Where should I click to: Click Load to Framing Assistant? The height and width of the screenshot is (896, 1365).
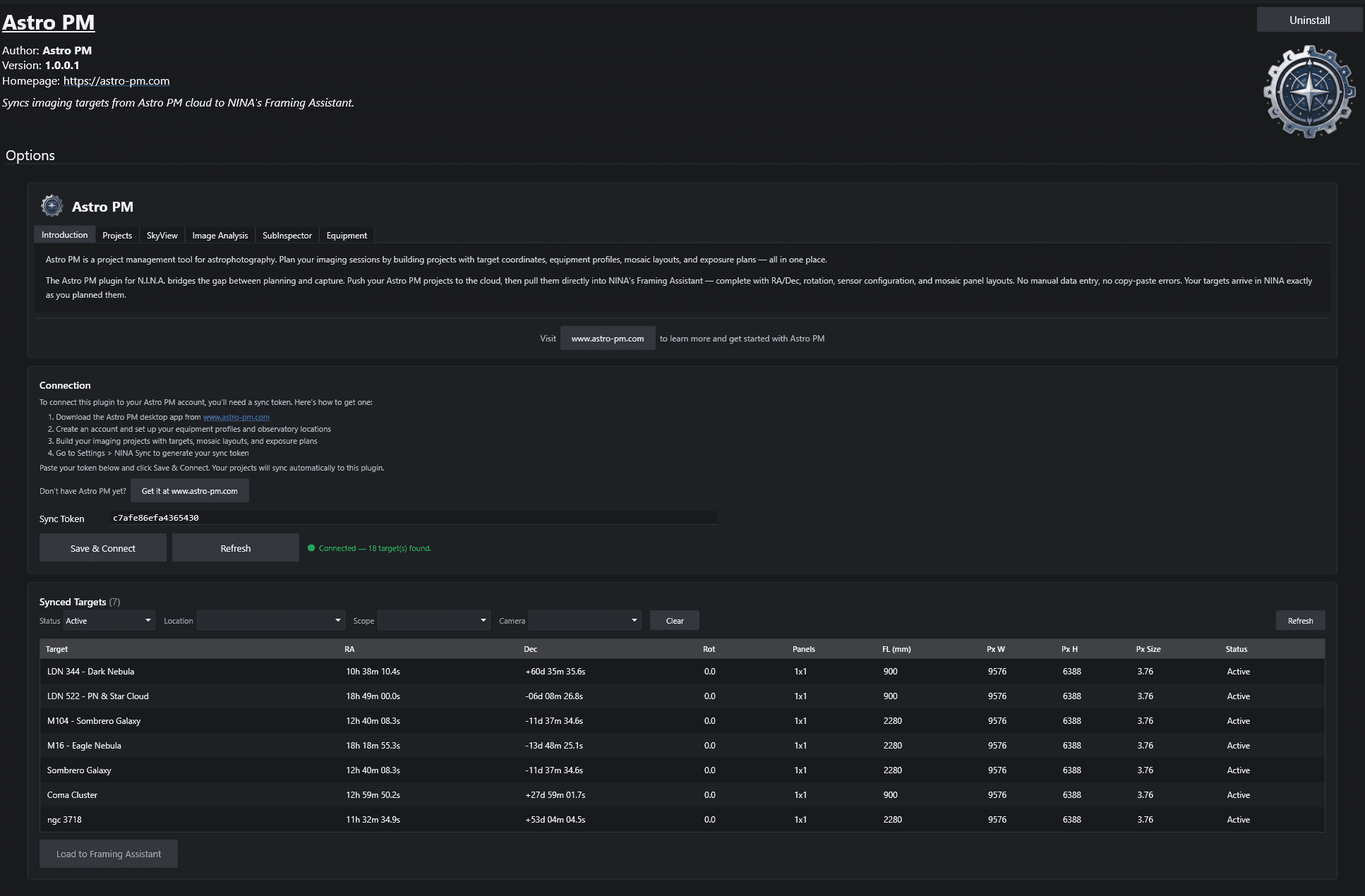coord(109,854)
